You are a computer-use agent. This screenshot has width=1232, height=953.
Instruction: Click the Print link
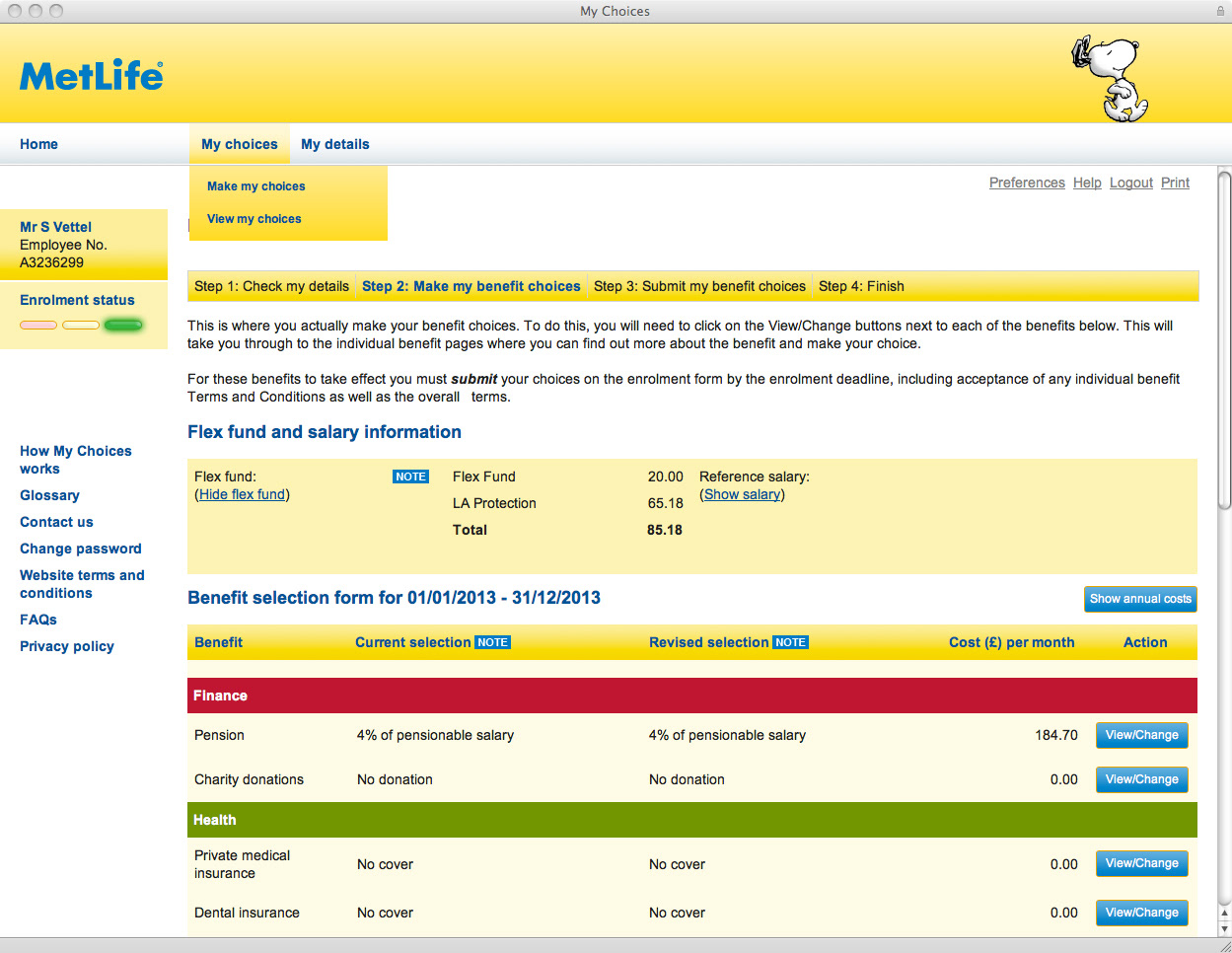point(1175,183)
